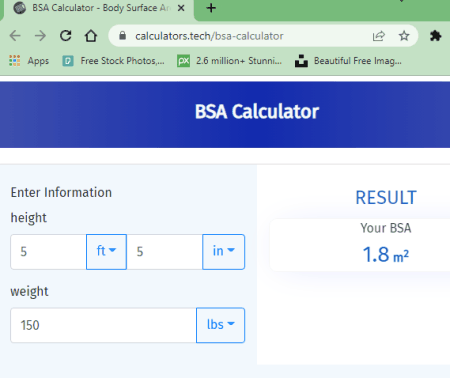
Task: Click the weight field label
Action: tap(29, 291)
